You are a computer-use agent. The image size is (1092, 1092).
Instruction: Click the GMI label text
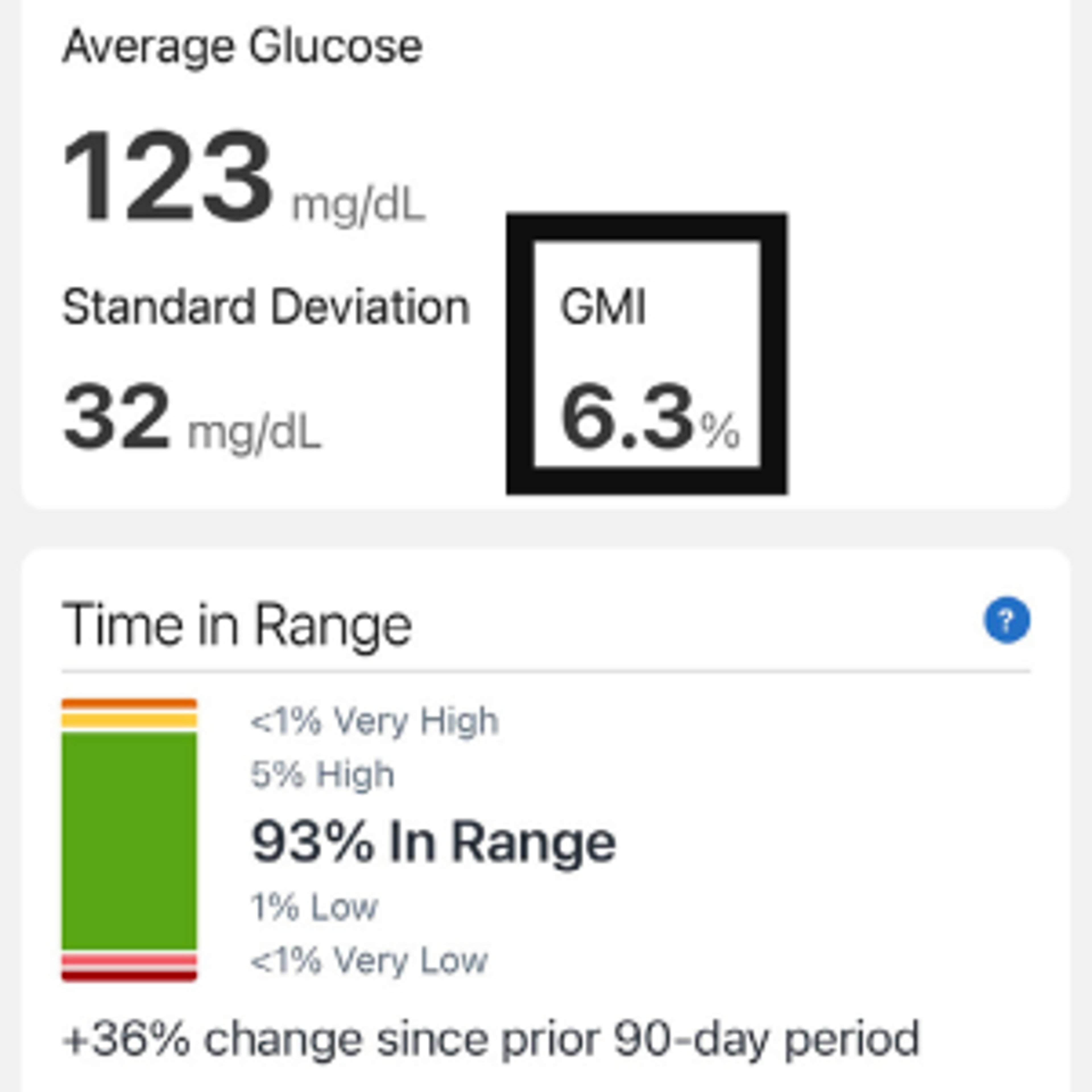[x=603, y=307]
